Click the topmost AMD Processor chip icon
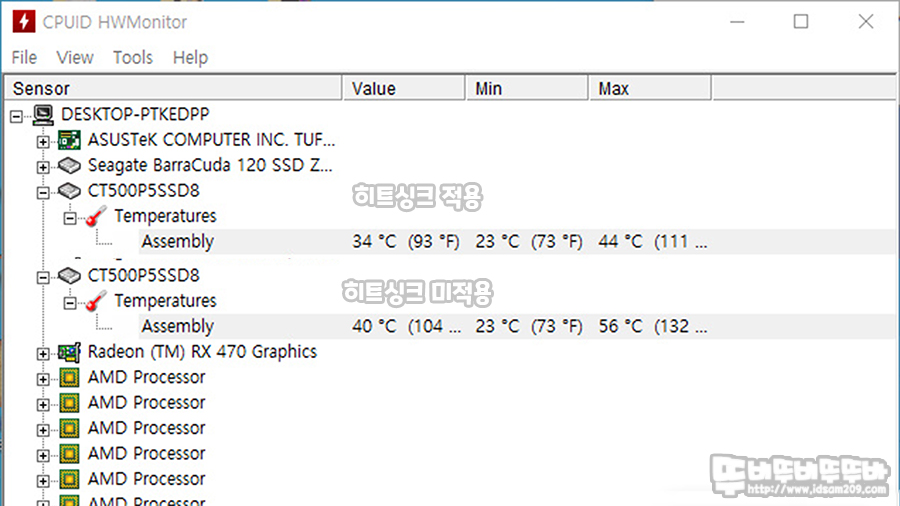This screenshot has height=506, width=900. click(69, 377)
